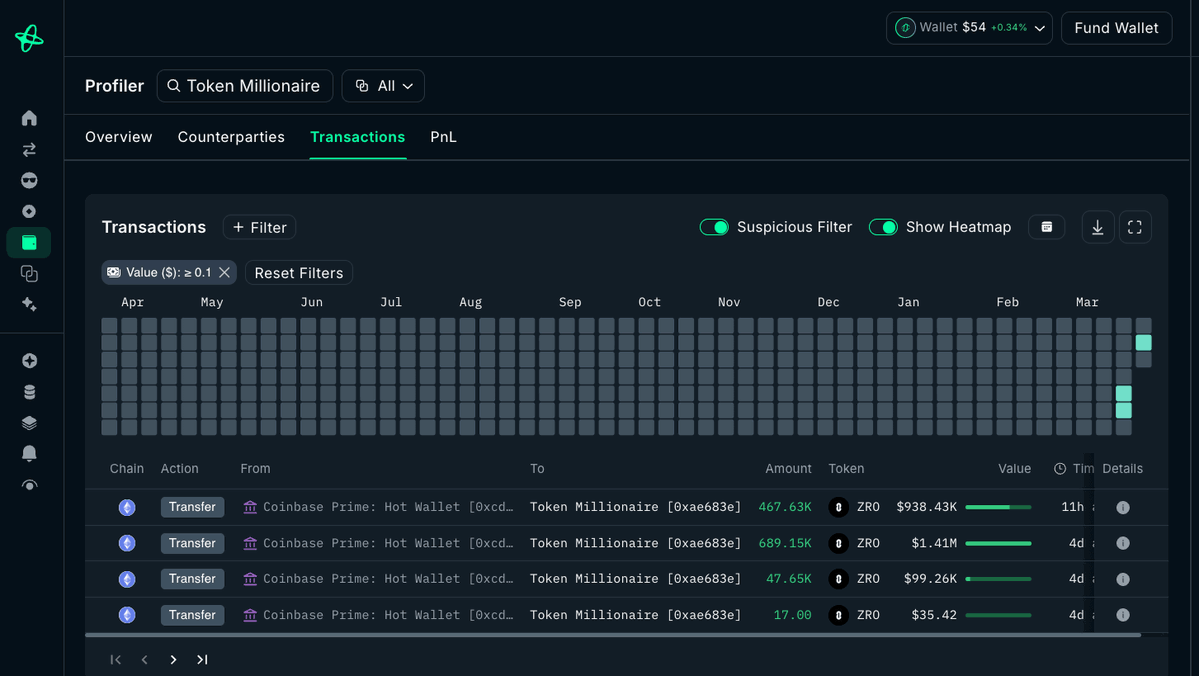Switch to the Overview tab
Screen dimensions: 1199x676
pos(119,137)
